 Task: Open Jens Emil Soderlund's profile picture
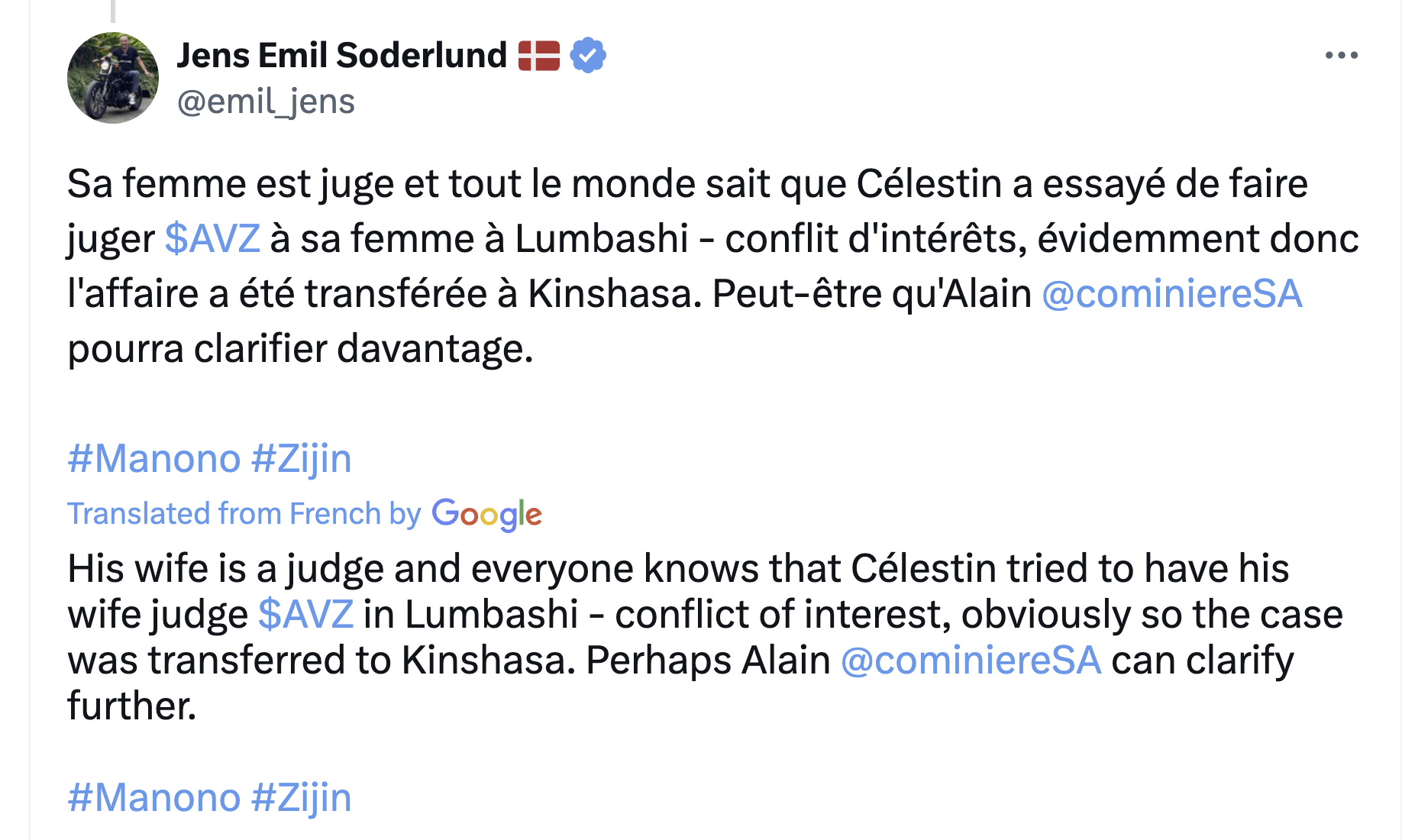113,78
